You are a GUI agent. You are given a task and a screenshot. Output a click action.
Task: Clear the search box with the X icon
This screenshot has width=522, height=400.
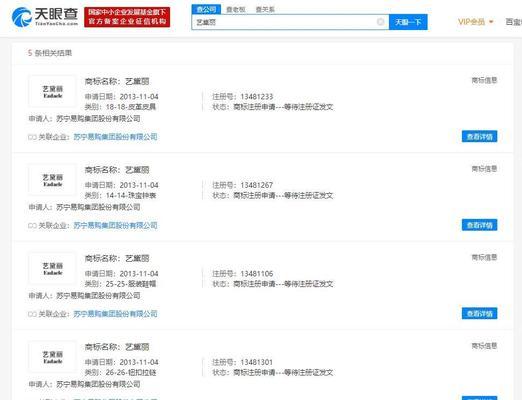pyautogui.click(x=380, y=22)
